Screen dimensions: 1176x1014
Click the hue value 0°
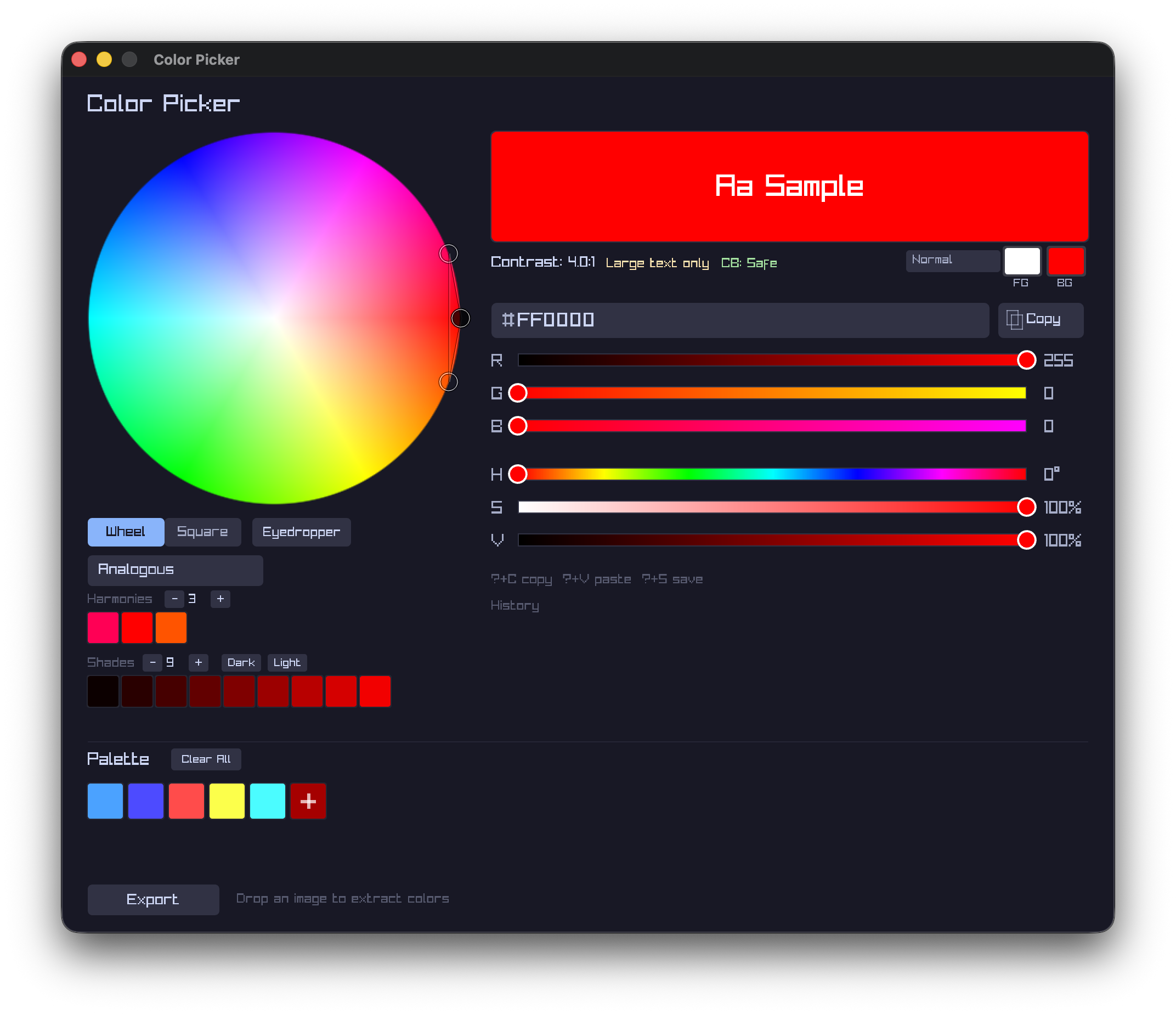pyautogui.click(x=1051, y=474)
